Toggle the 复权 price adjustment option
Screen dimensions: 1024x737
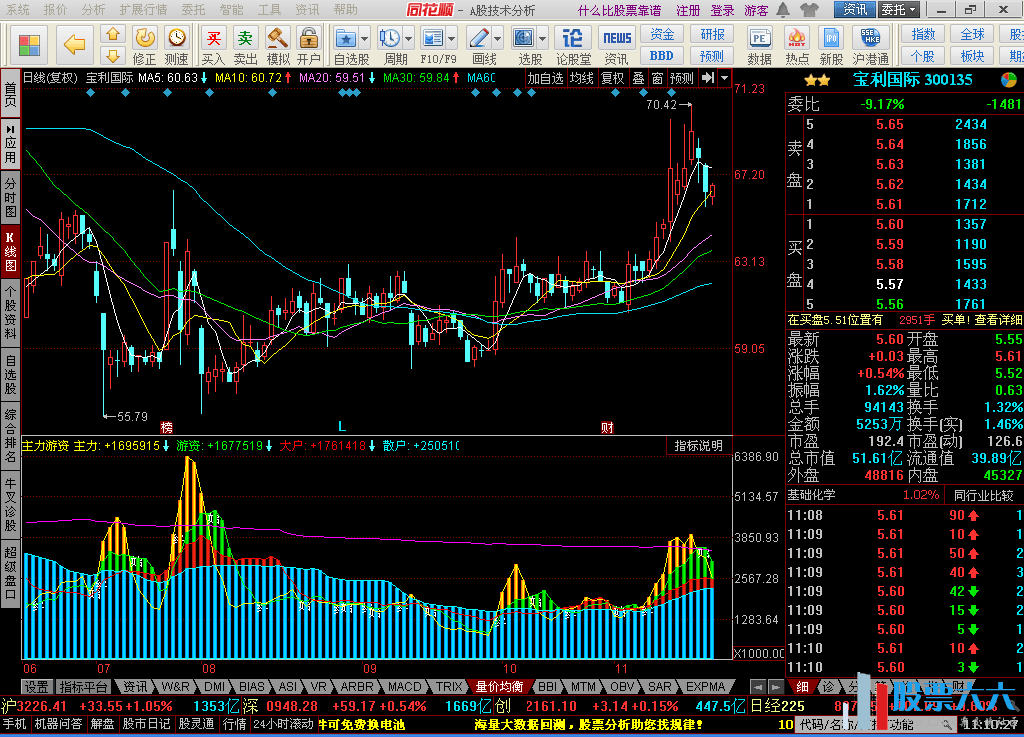[612, 78]
